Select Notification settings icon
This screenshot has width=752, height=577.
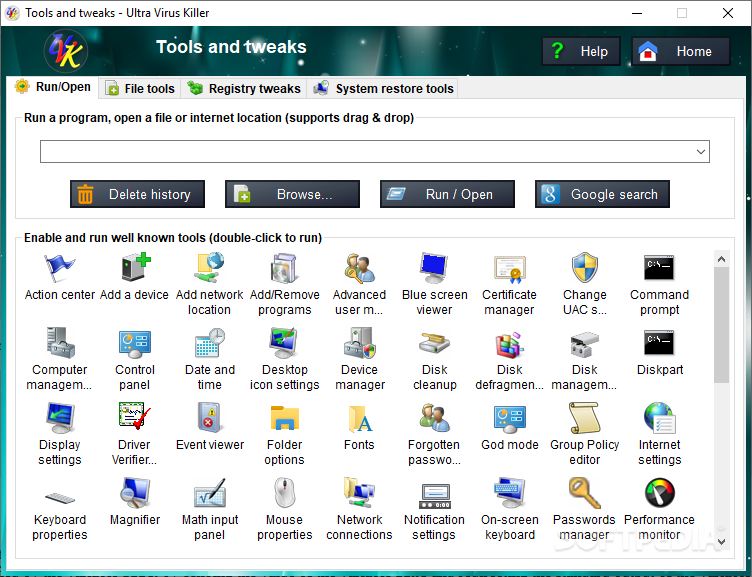[x=435, y=496]
